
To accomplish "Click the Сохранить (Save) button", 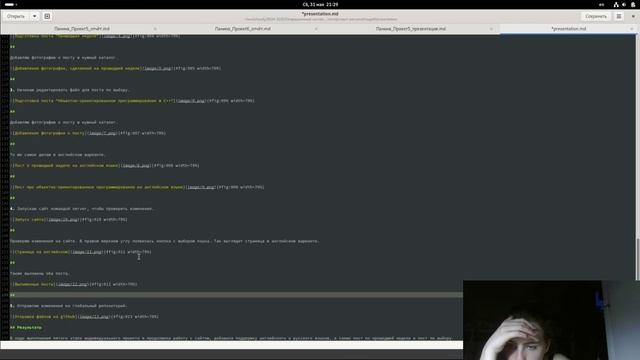I will pyautogui.click(x=596, y=16).
